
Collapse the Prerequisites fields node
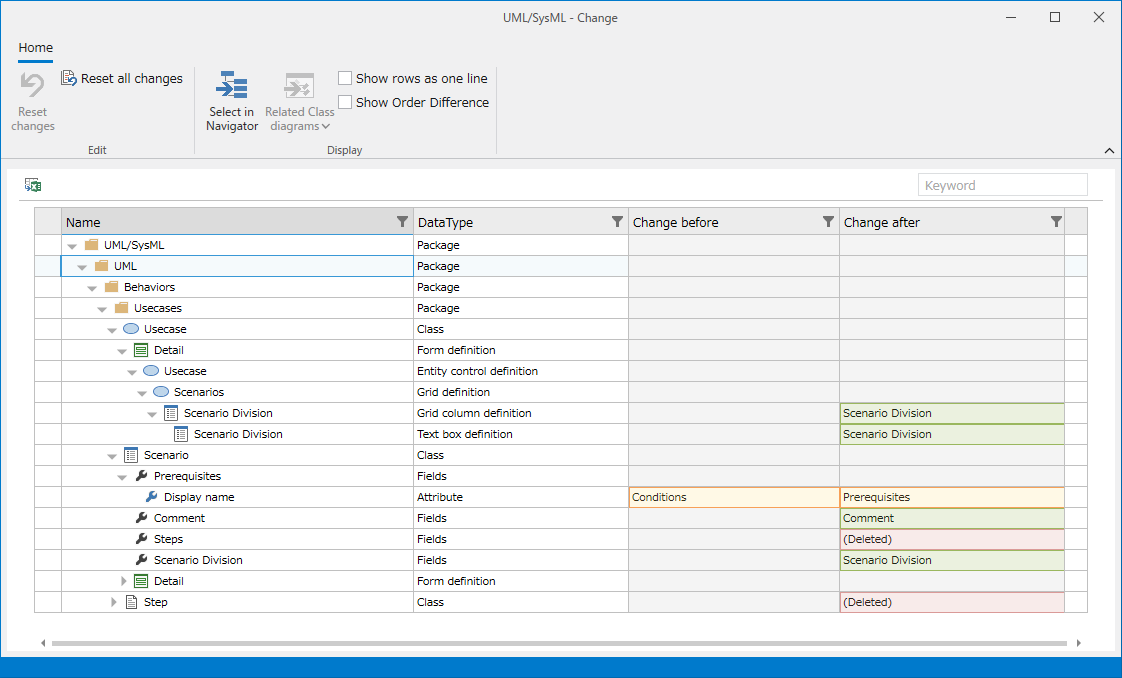(x=122, y=477)
